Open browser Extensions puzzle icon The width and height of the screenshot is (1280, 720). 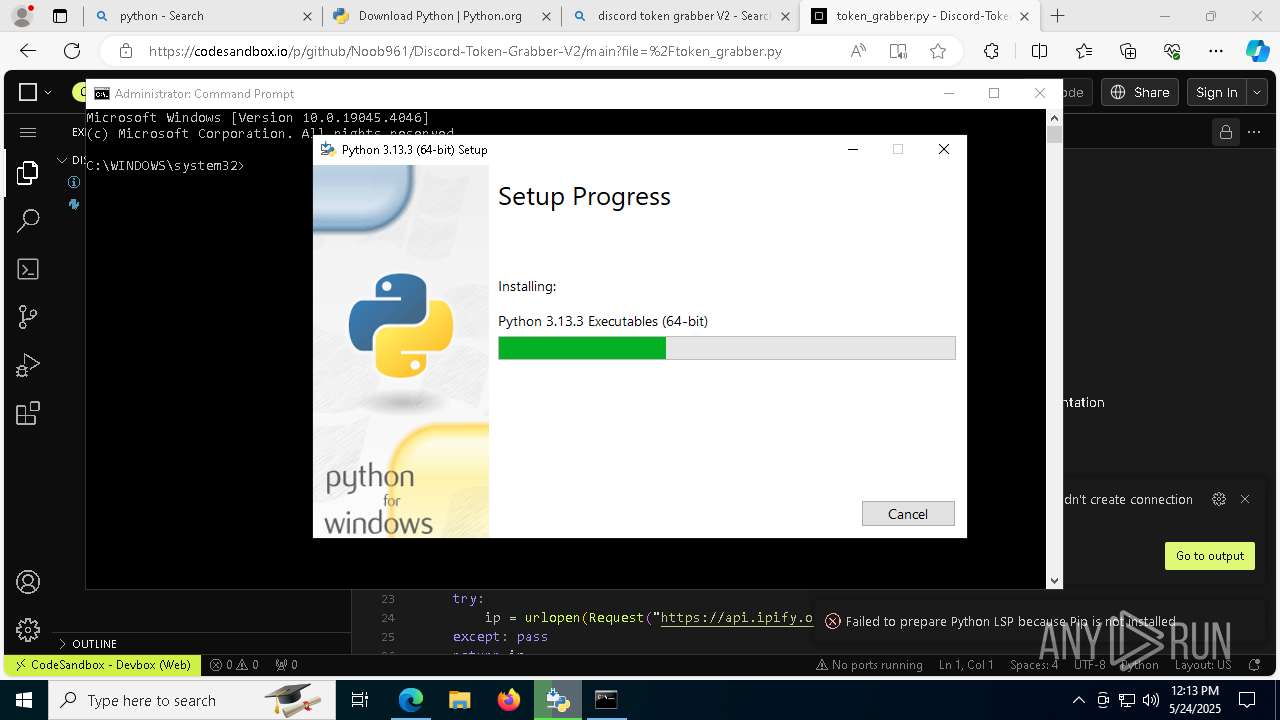991,51
